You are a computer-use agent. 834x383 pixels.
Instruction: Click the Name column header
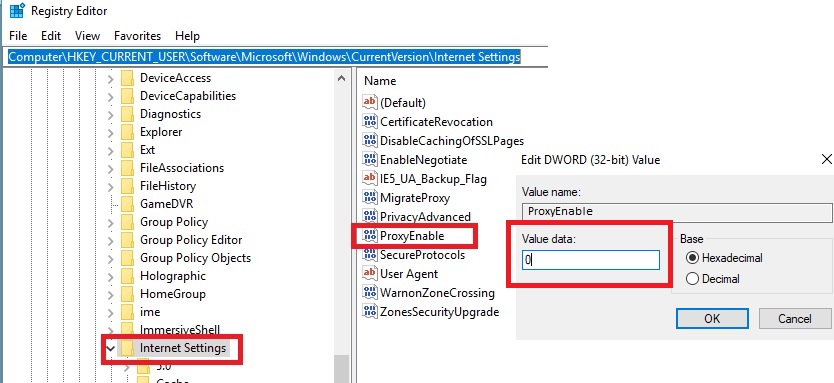coord(380,81)
